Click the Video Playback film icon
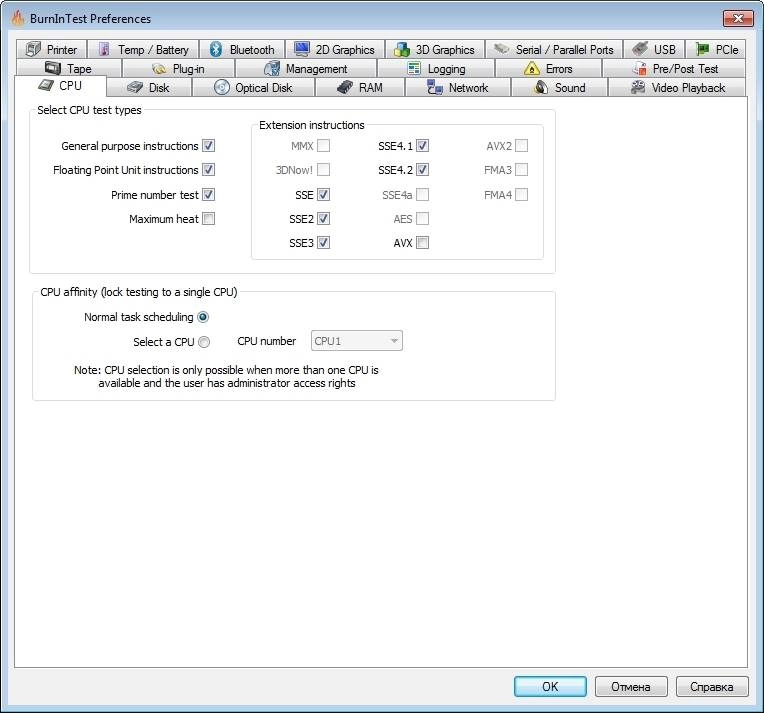 [638, 87]
